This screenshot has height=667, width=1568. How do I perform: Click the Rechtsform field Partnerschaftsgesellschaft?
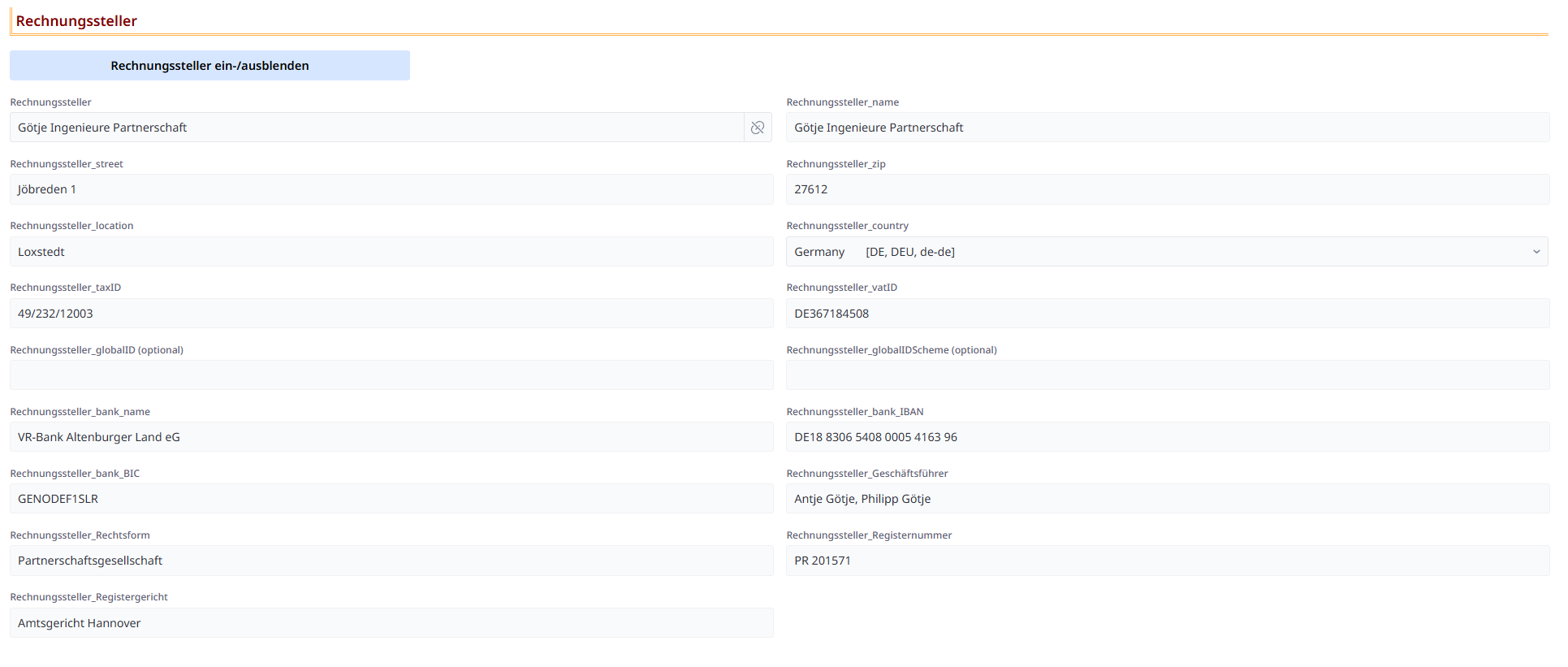point(391,561)
